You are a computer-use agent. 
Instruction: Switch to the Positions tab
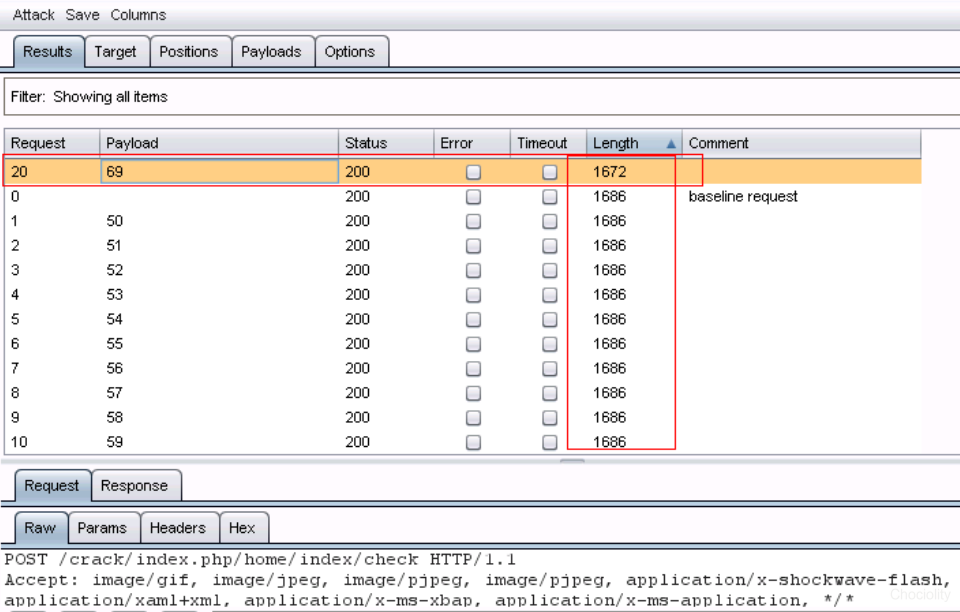[x=189, y=52]
